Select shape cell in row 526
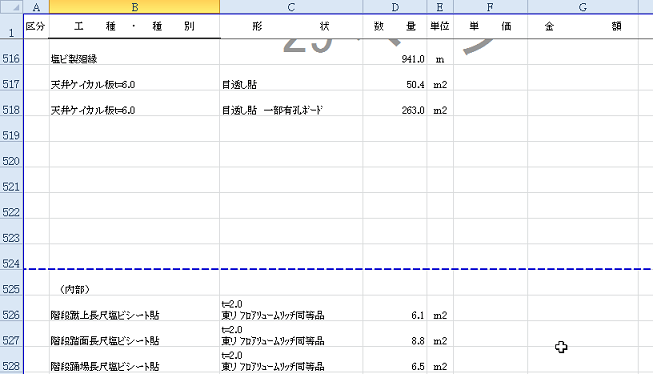Image resolution: width=653 pixels, height=374 pixels. point(291,308)
